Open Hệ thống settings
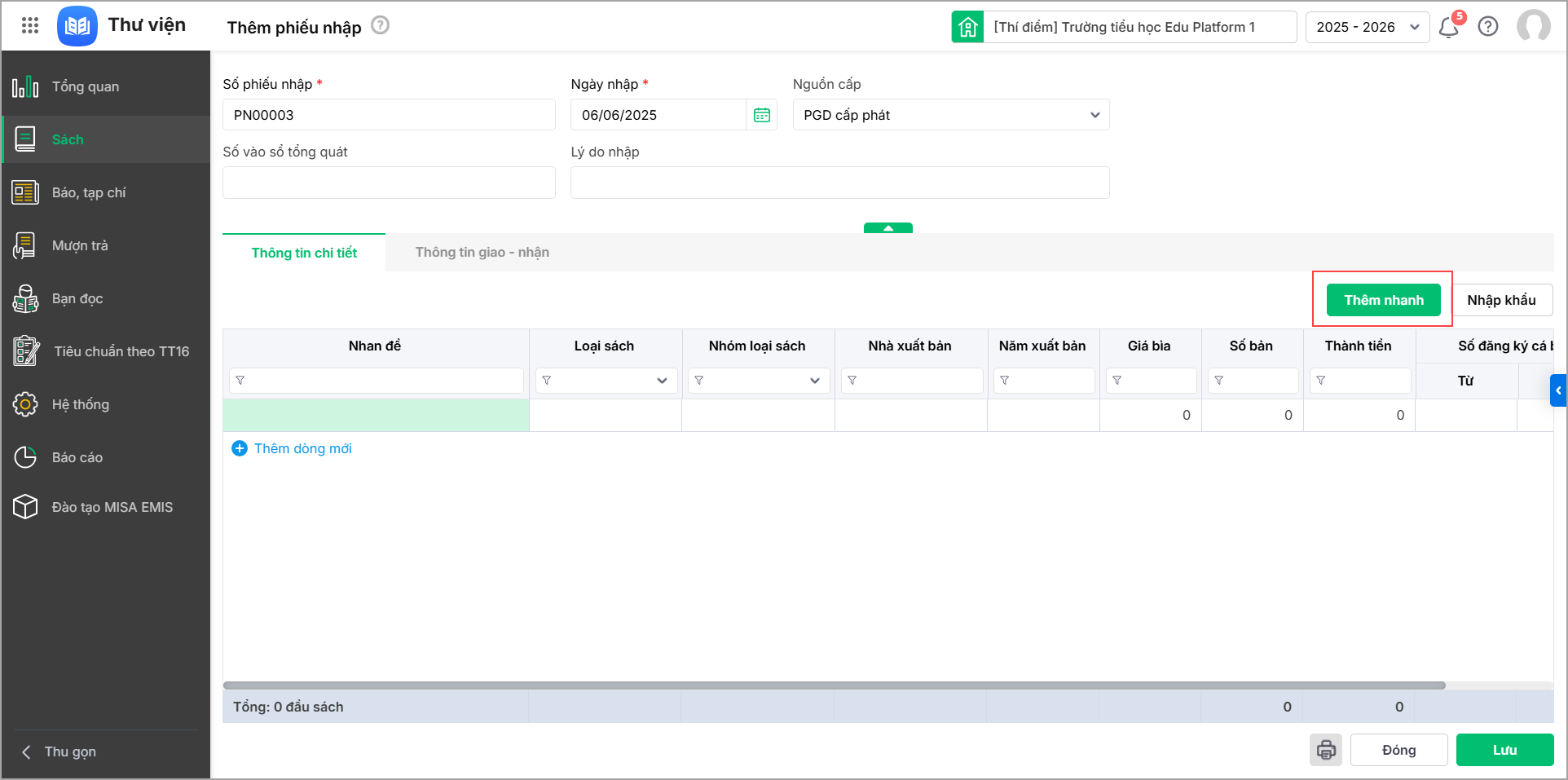 click(106, 404)
